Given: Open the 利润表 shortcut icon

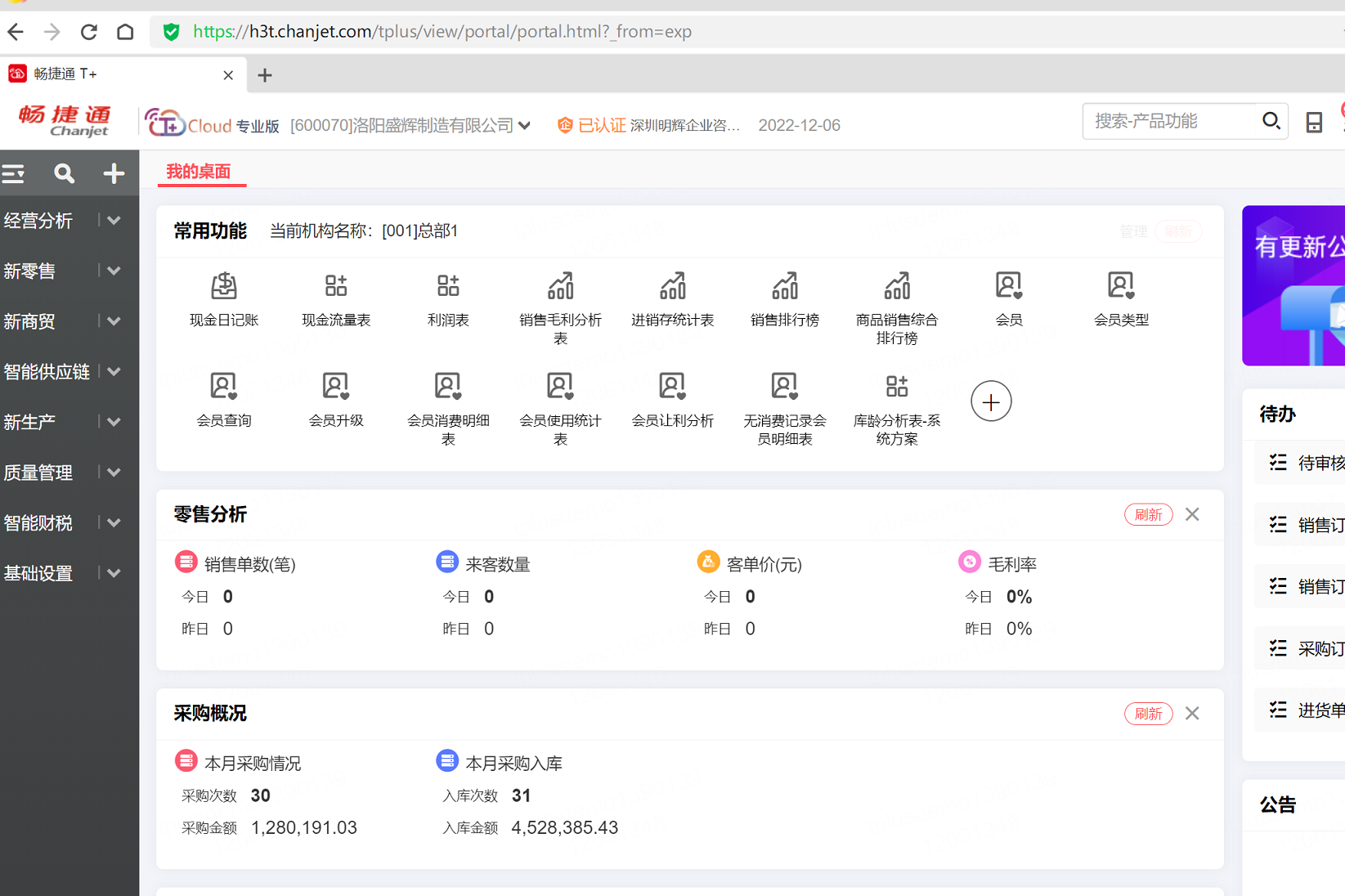Looking at the screenshot, I should tap(448, 286).
